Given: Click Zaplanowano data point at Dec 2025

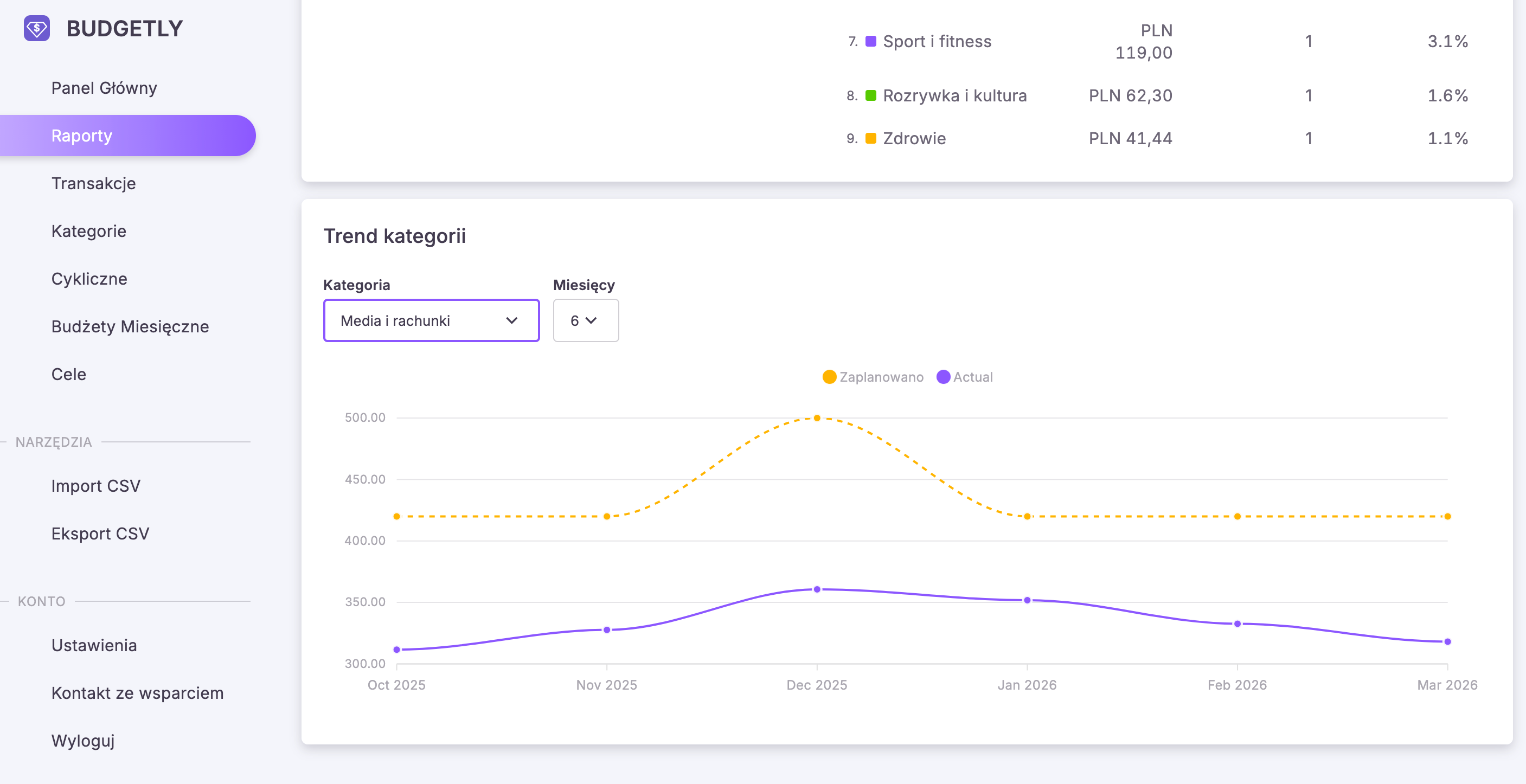Looking at the screenshot, I should [x=817, y=418].
